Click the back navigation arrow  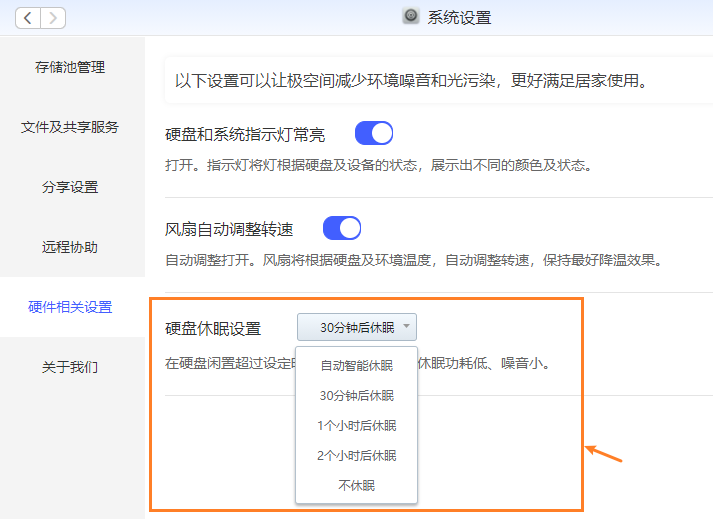click(28, 17)
